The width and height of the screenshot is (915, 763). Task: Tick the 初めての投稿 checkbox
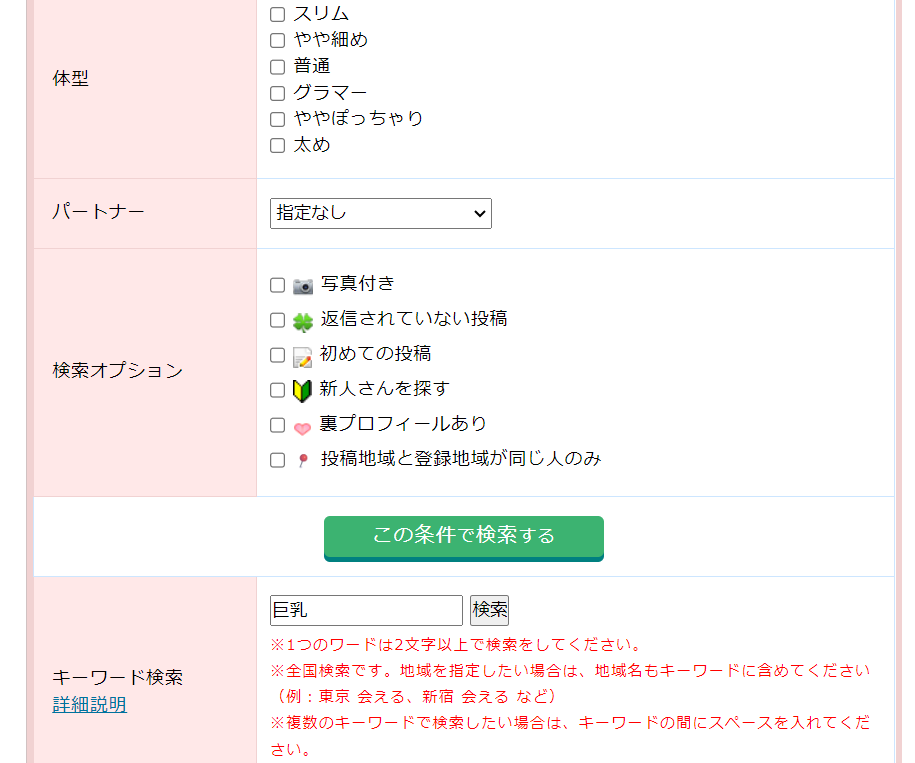click(x=278, y=355)
